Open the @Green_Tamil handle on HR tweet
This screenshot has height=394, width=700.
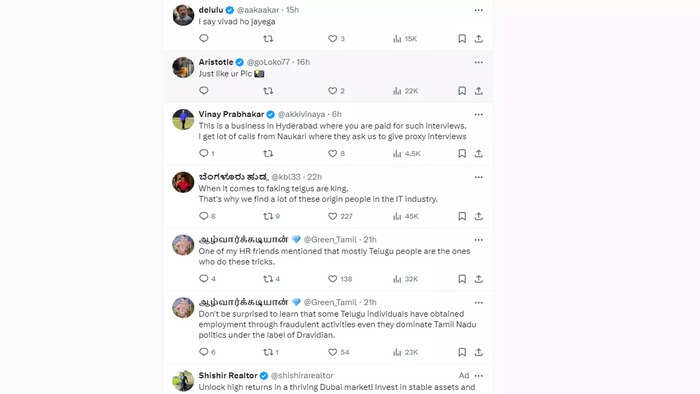330,240
